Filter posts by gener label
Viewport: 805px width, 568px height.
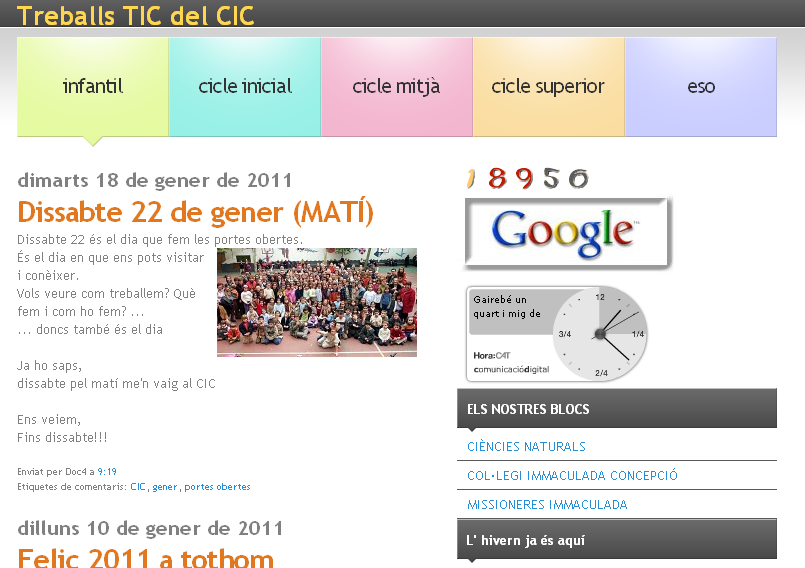click(165, 487)
